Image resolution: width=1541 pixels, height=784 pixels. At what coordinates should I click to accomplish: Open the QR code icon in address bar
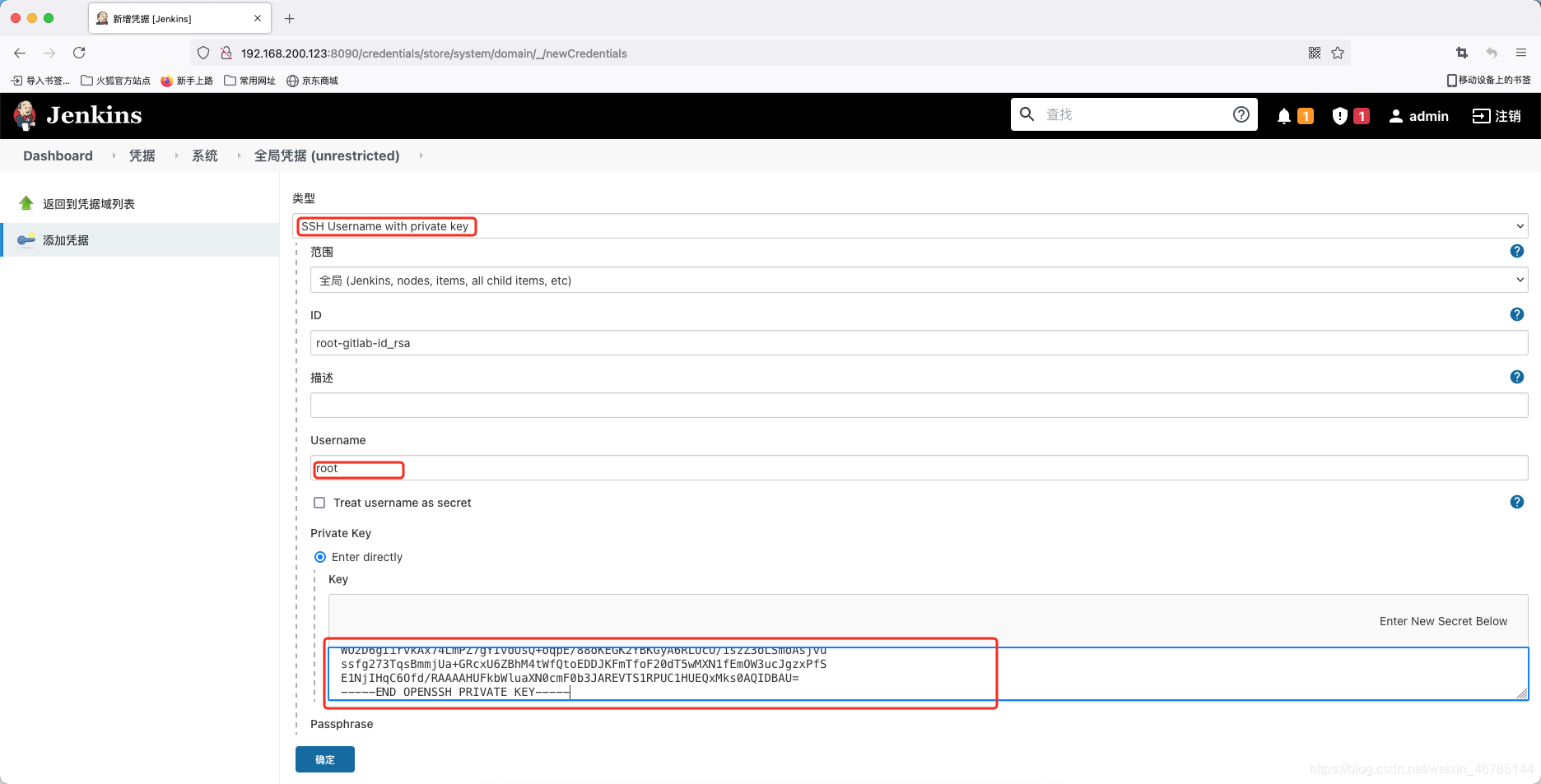[1315, 53]
